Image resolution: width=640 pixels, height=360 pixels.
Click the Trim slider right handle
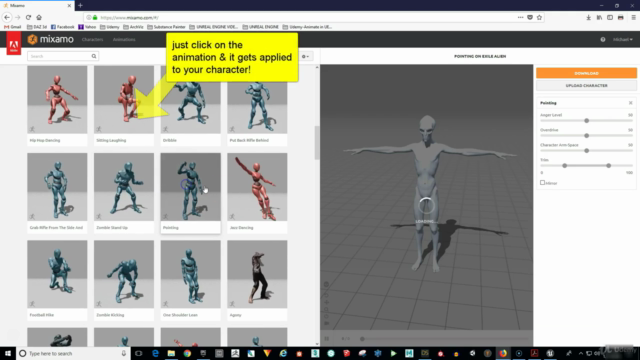point(609,166)
